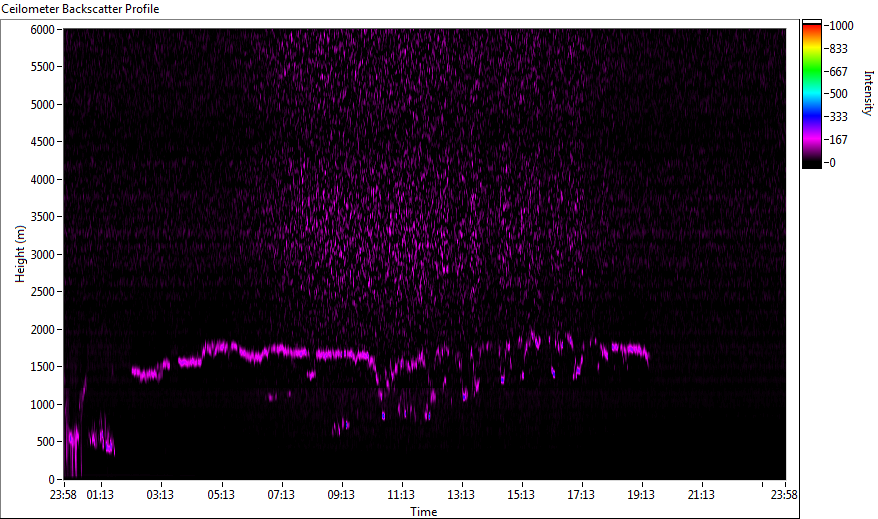878x519 pixels.
Task: Select the height tick label reading 500
Action: pos(46,442)
